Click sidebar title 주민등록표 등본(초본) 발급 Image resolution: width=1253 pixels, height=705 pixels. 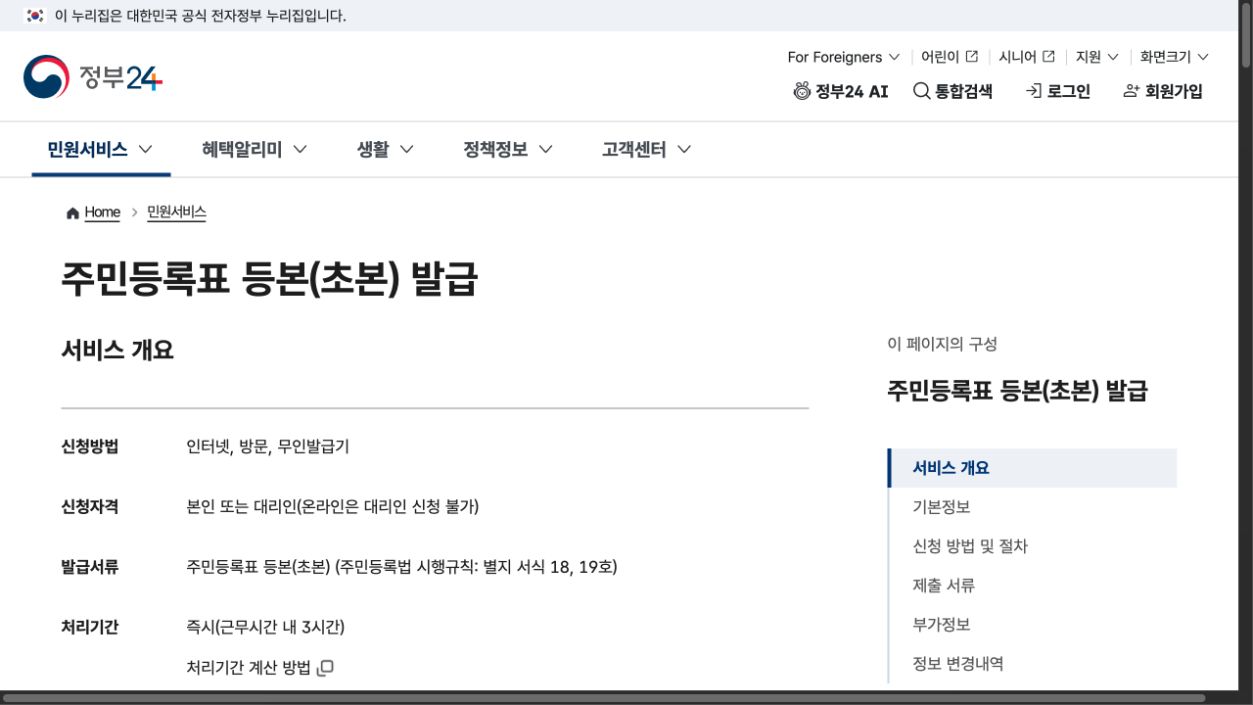click(1017, 391)
